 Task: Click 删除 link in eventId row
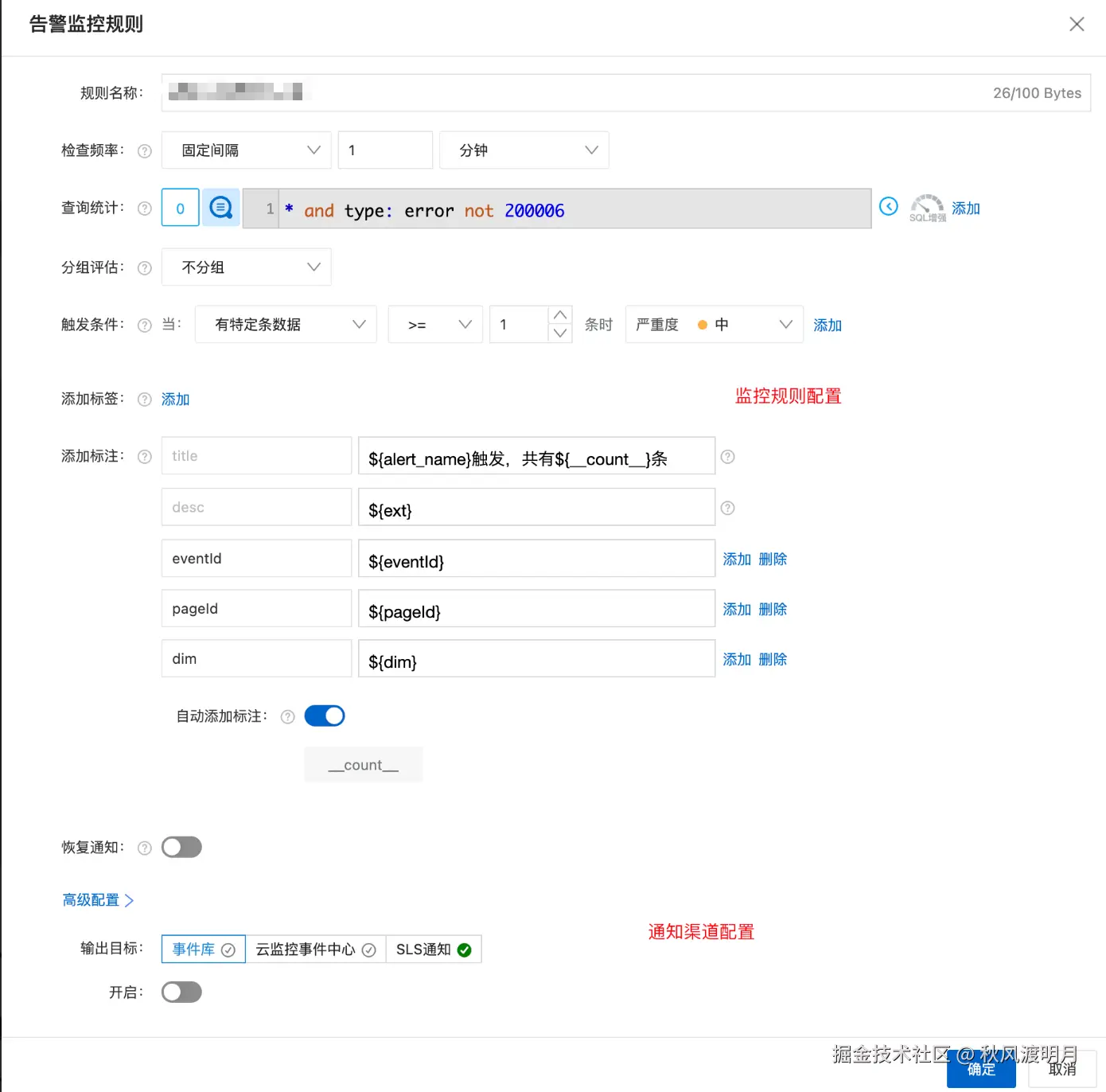click(773, 560)
